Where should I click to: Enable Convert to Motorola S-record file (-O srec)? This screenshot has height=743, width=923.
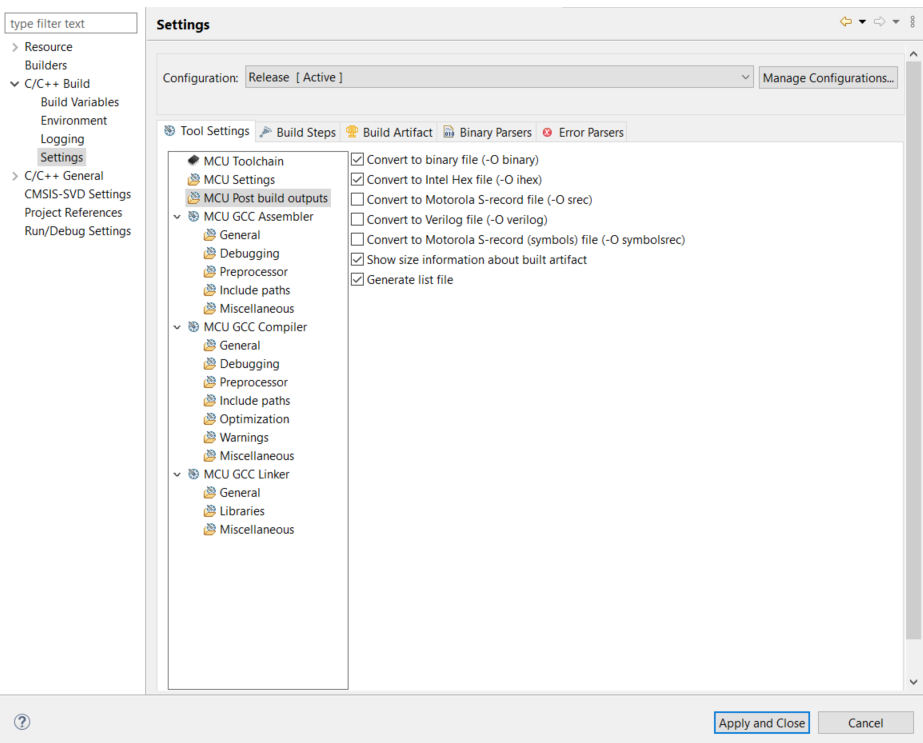357,200
